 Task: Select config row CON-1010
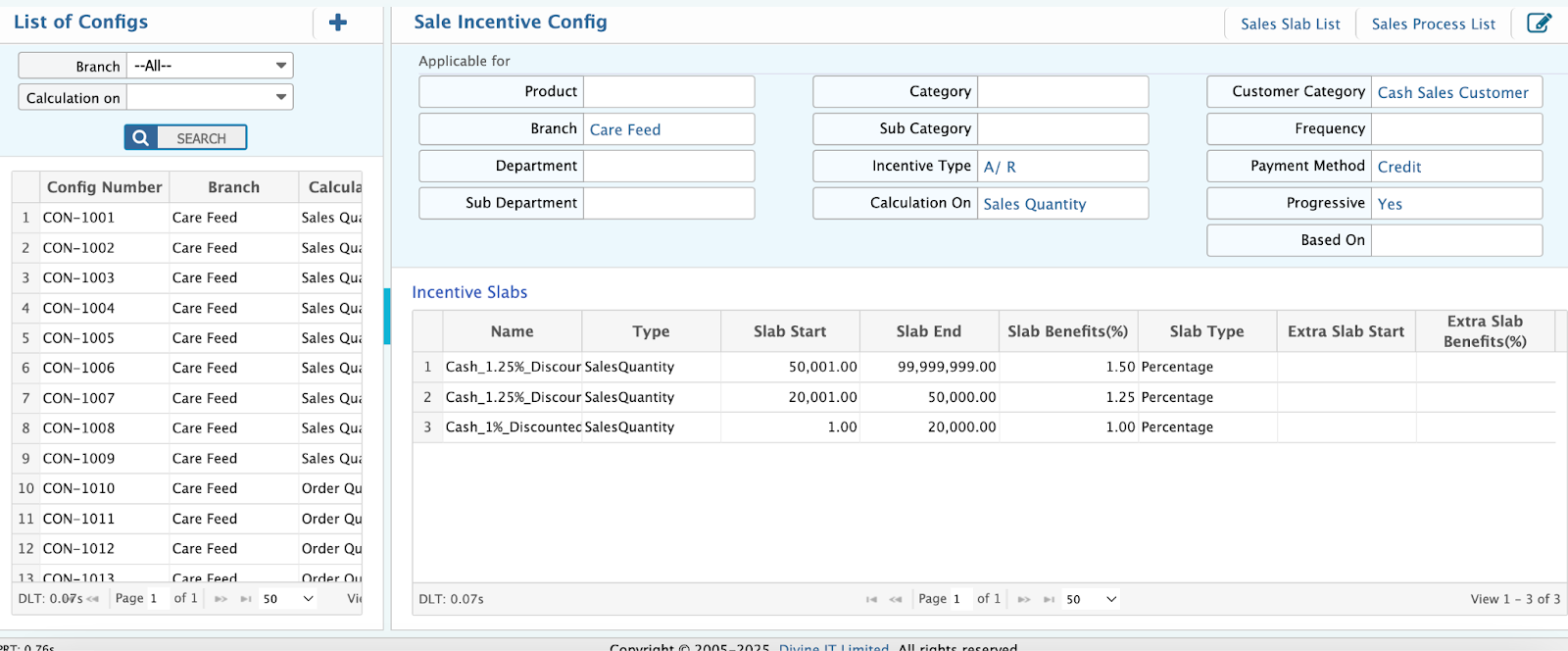pyautogui.click(x=187, y=488)
